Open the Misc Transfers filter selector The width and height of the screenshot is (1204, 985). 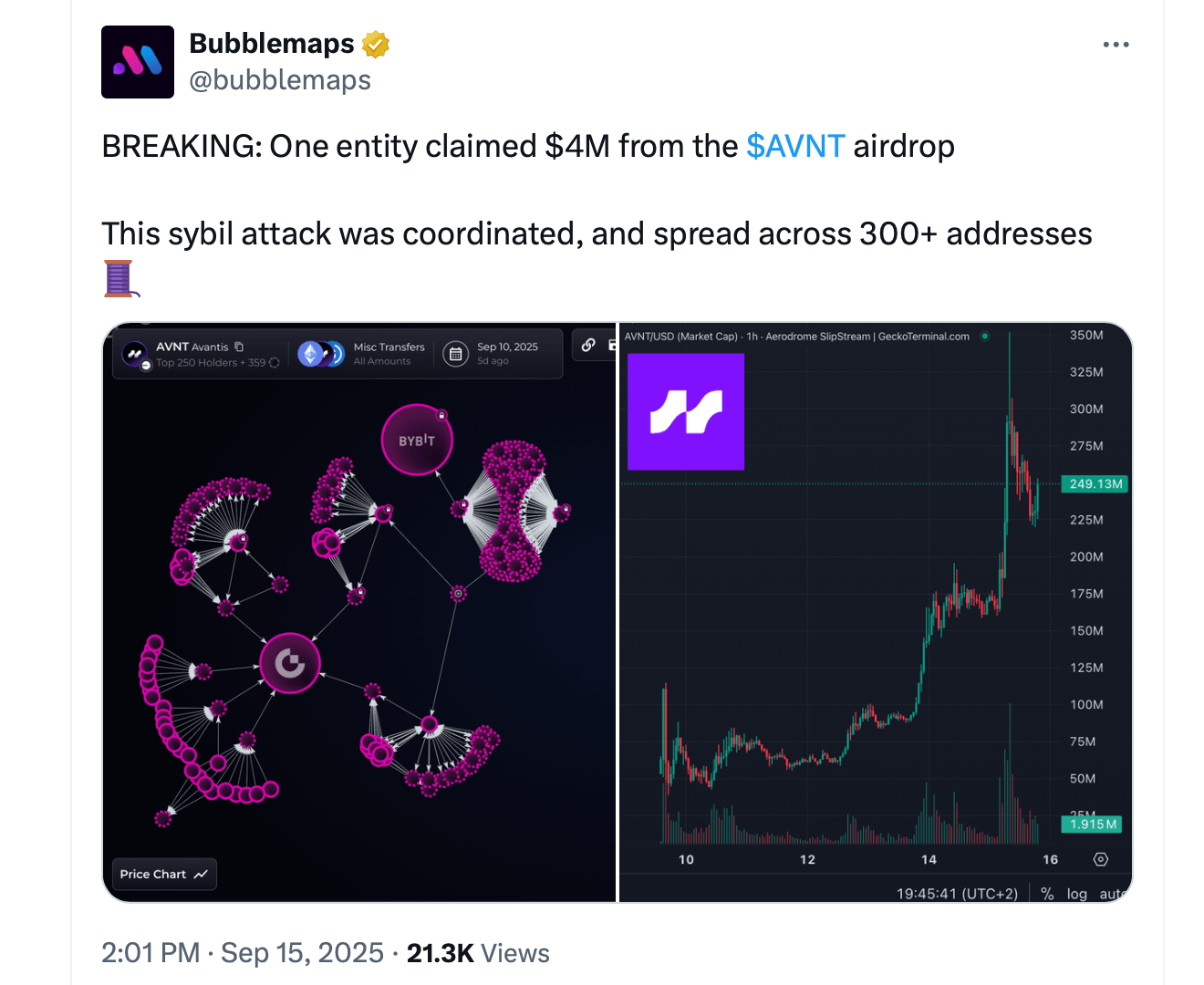(388, 347)
